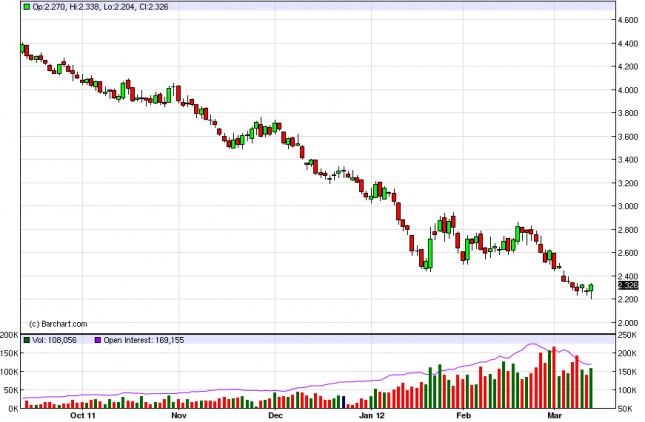Viewport: 645px width, 422px height.
Task: Click the 3.600 price axis label
Action: pos(628,136)
